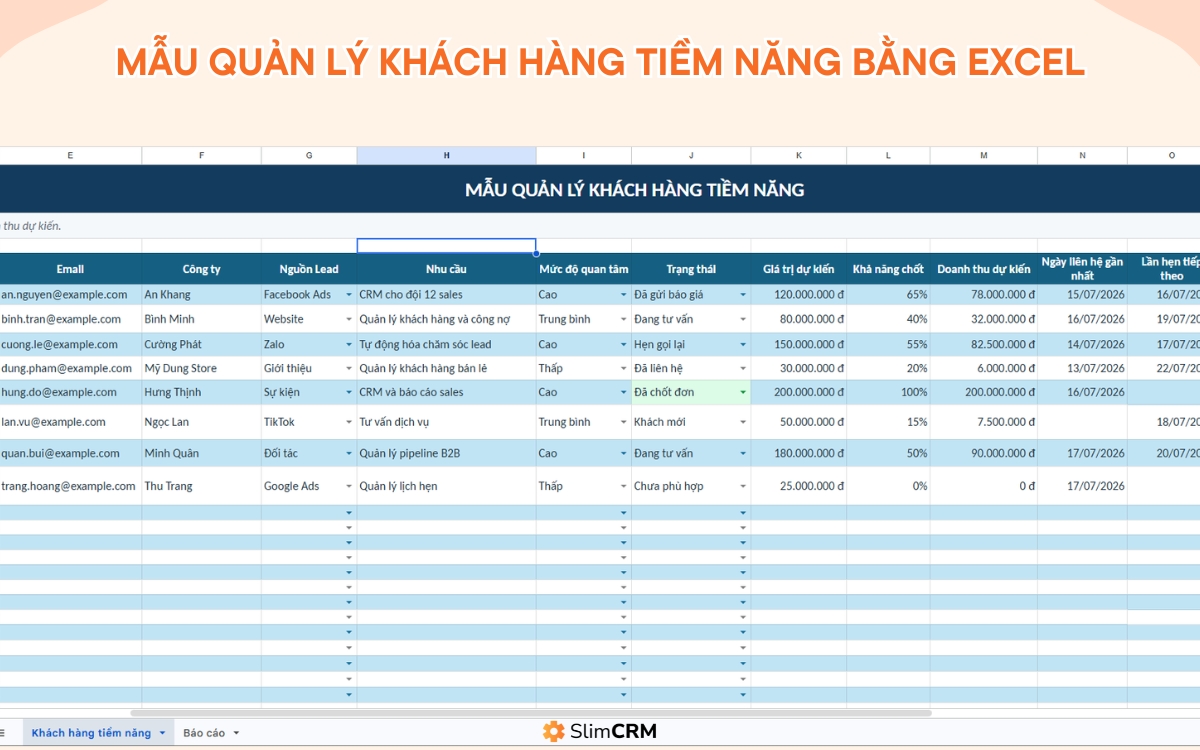
Task: Select column H header
Action: 446,156
